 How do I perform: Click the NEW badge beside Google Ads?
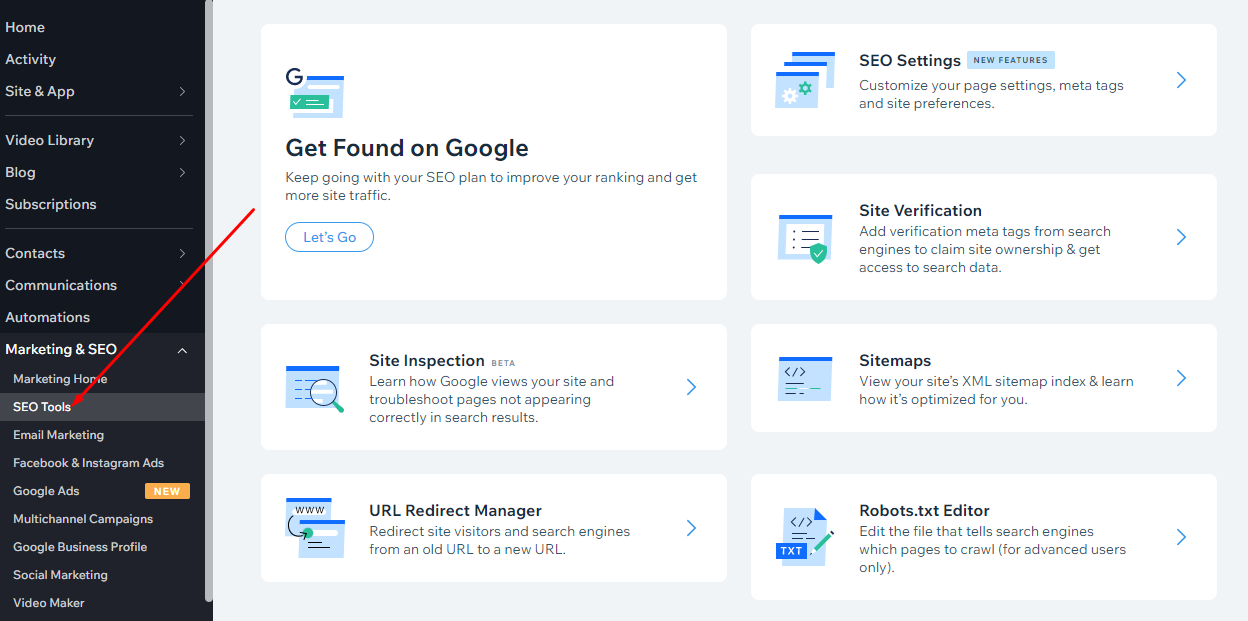167,491
